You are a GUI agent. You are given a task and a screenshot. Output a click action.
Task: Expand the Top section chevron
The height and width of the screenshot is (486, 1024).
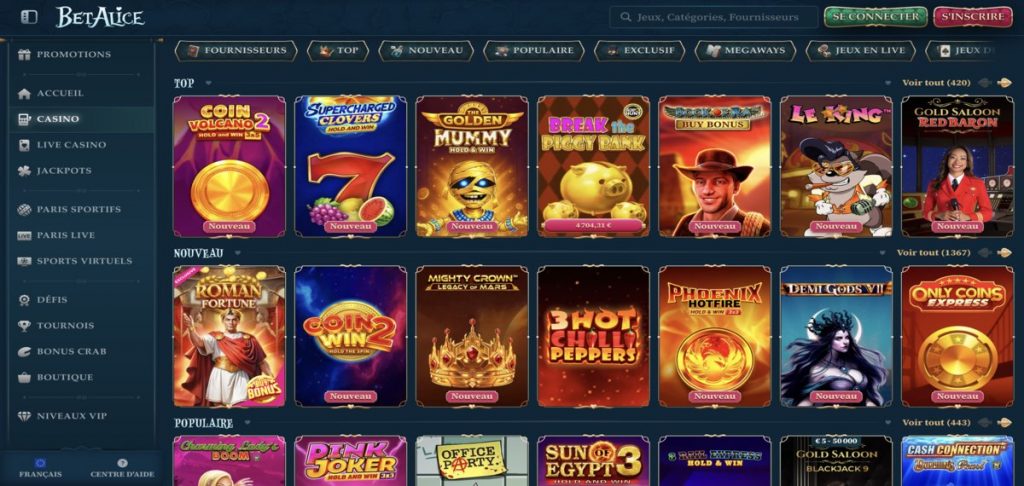pos(208,83)
